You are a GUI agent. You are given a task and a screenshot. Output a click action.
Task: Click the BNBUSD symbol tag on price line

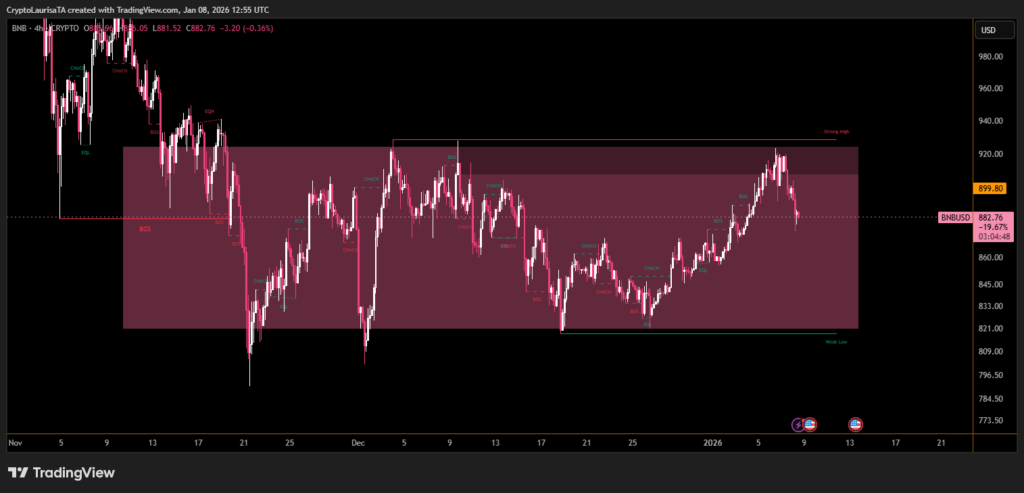click(954, 217)
